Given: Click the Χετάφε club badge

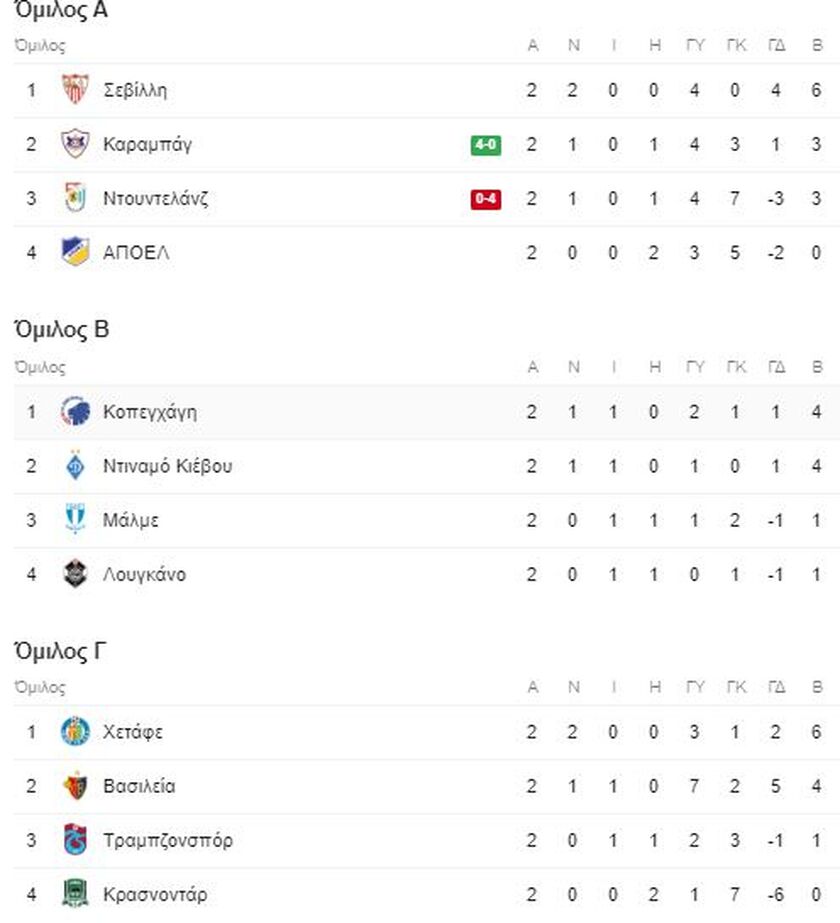Looking at the screenshot, I should [x=75, y=732].
